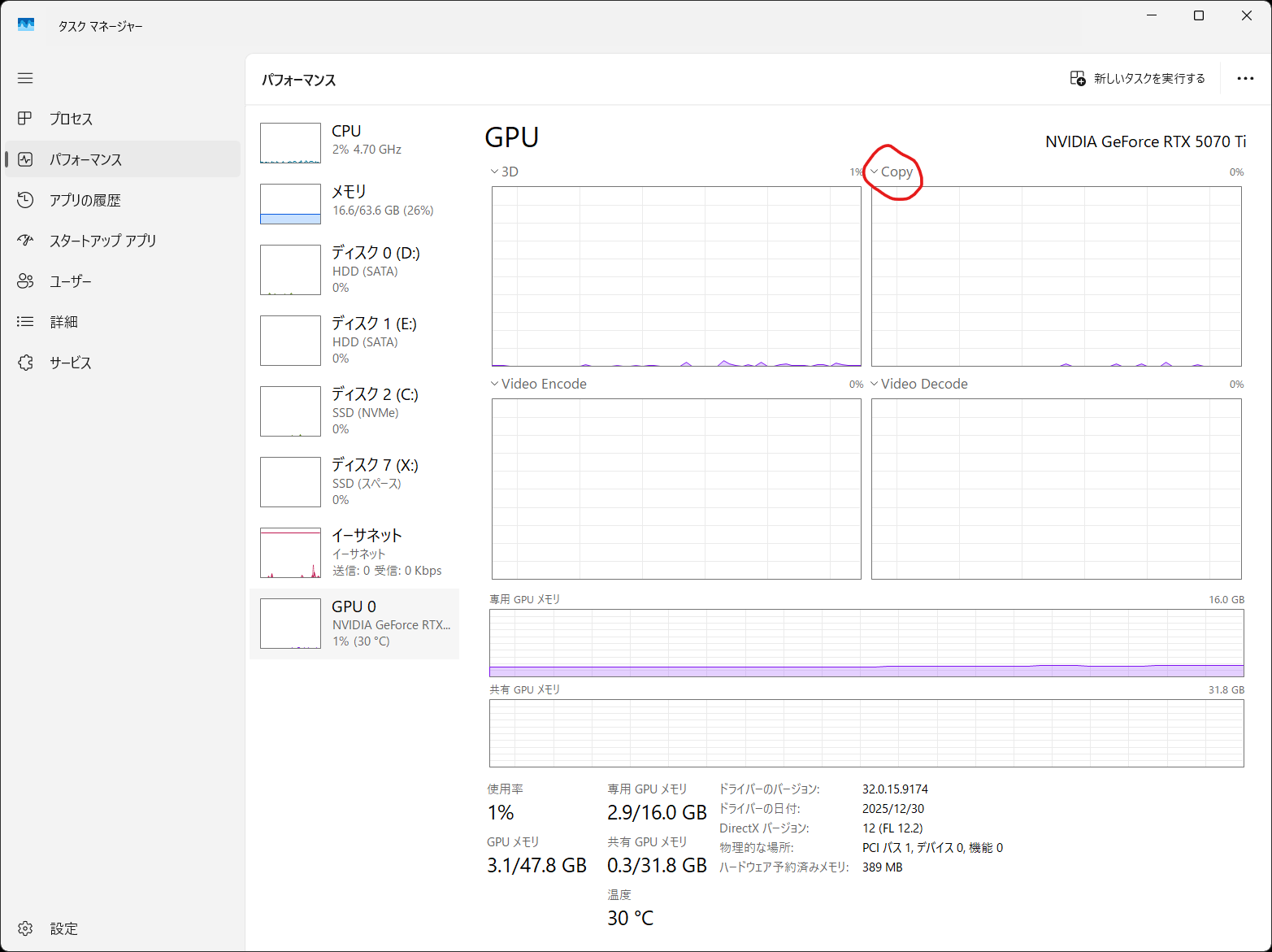Screen dimensions: 1272x952
Task: Open the Video Encode engine dropdown
Action: click(538, 384)
